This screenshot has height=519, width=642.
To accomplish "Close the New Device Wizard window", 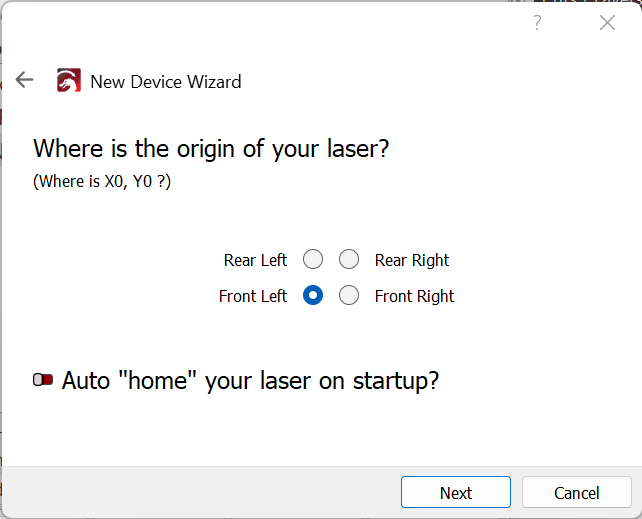I will (x=607, y=23).
